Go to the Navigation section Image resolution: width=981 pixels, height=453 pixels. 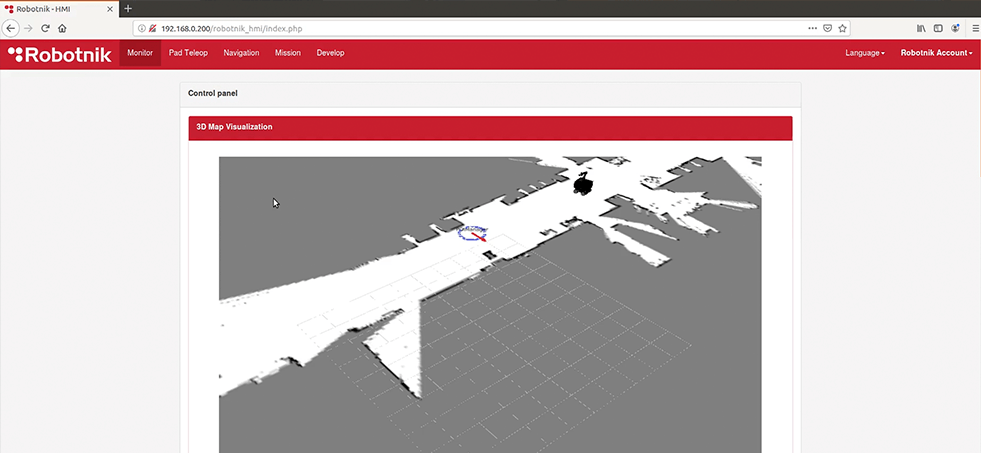coord(241,53)
